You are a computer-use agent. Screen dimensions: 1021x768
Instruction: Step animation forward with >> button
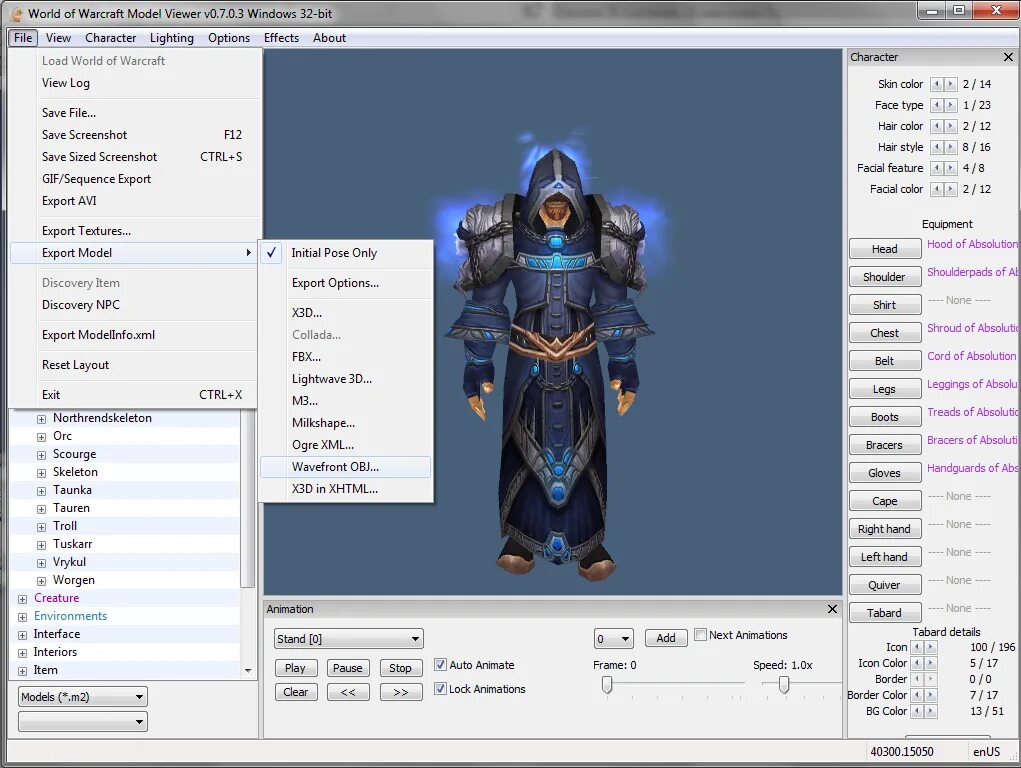click(400, 692)
